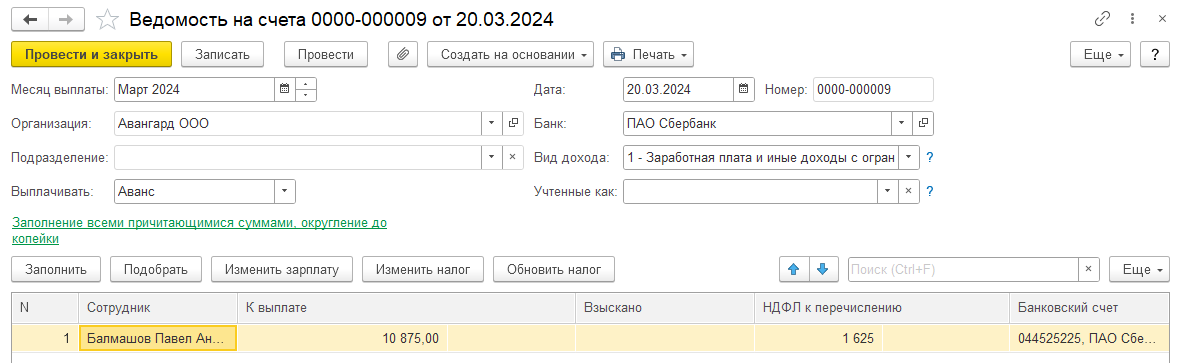The height and width of the screenshot is (363, 1182).
Task: Move row up with blue arrow
Action: point(793,269)
